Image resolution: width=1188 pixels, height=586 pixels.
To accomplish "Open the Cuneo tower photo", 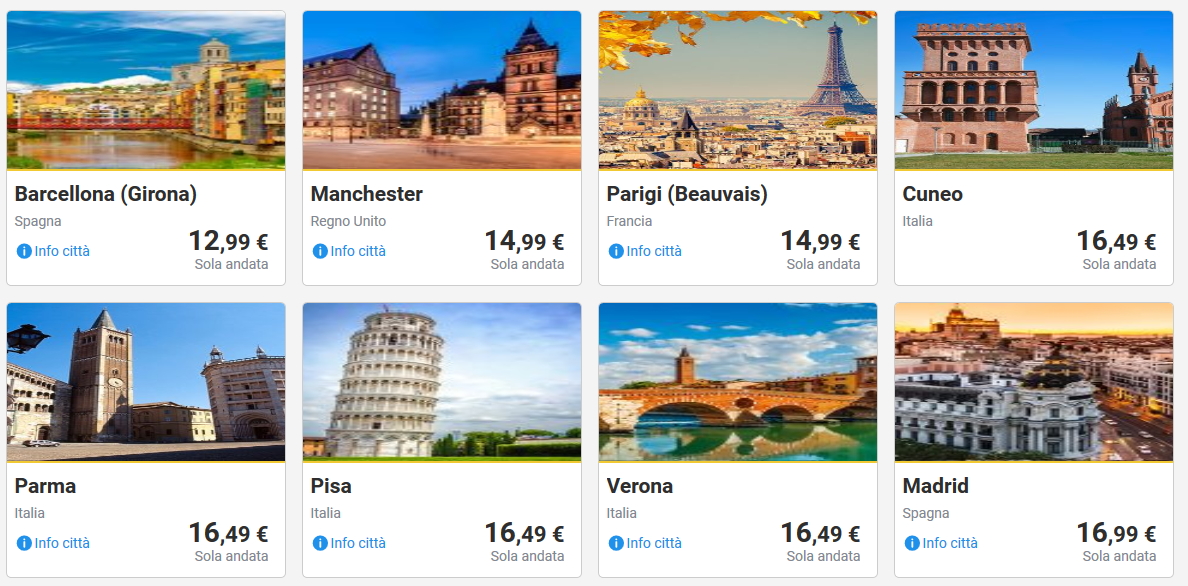I will point(1034,90).
